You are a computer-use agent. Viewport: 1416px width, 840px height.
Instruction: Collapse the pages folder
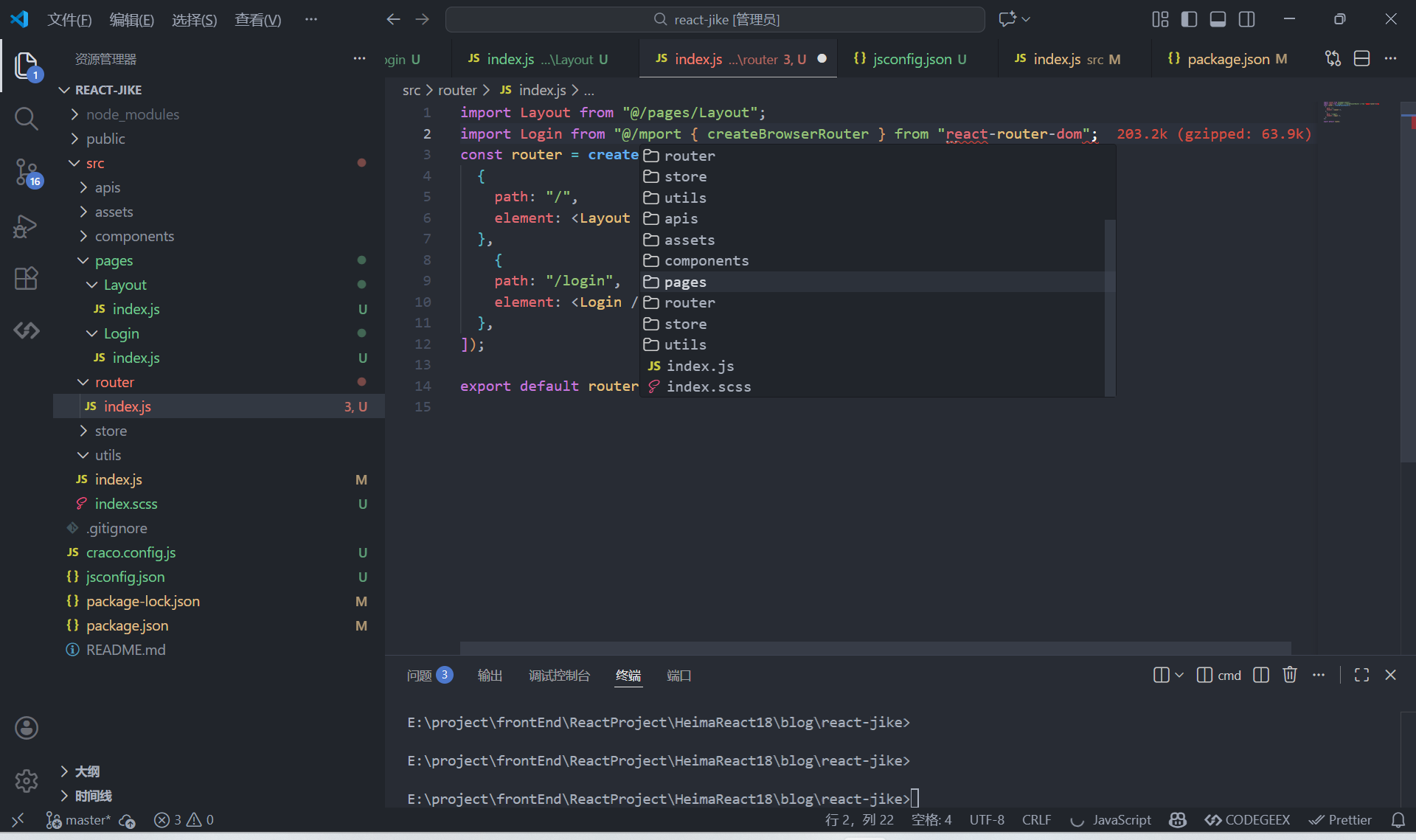tap(114, 260)
